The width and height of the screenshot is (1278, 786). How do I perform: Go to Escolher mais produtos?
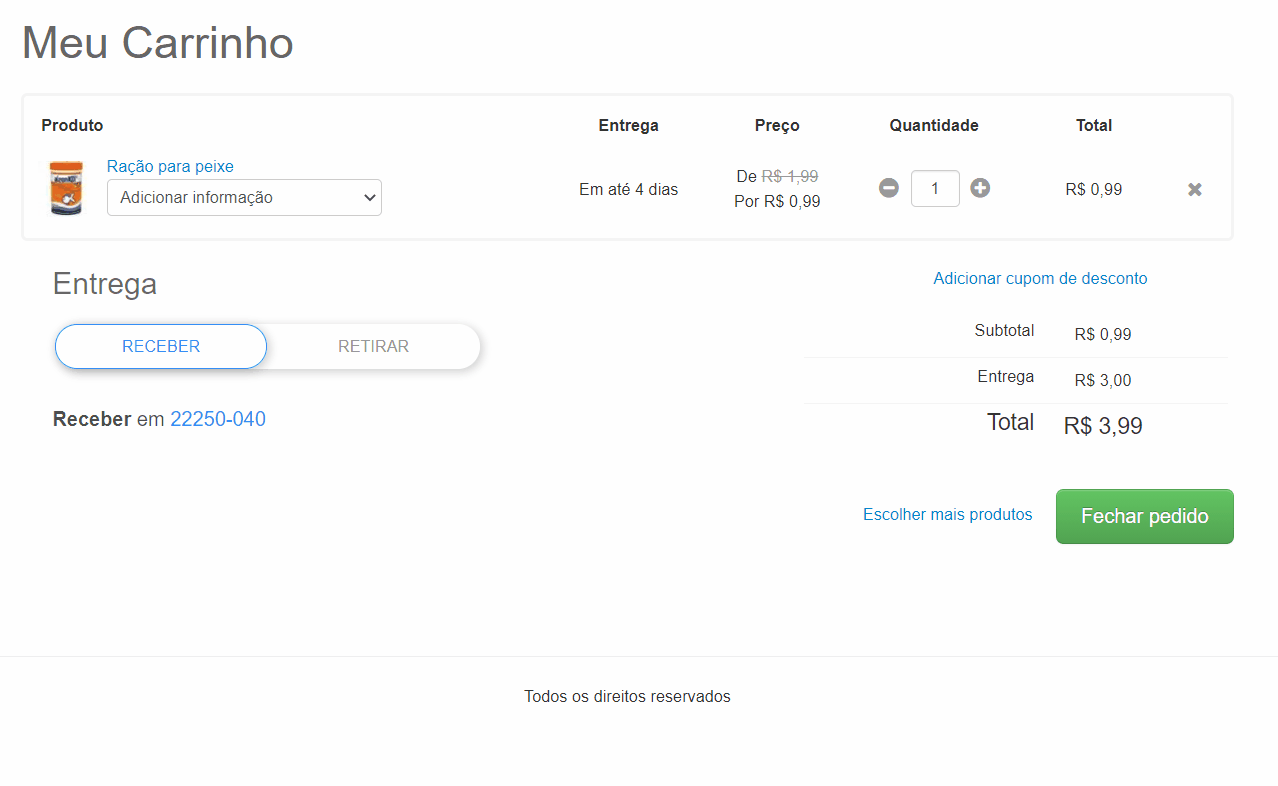947,514
